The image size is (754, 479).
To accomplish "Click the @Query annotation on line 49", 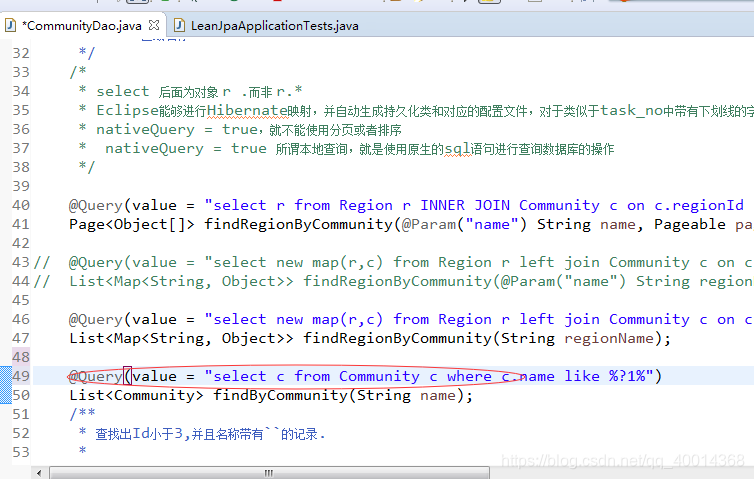I will click(x=96, y=377).
